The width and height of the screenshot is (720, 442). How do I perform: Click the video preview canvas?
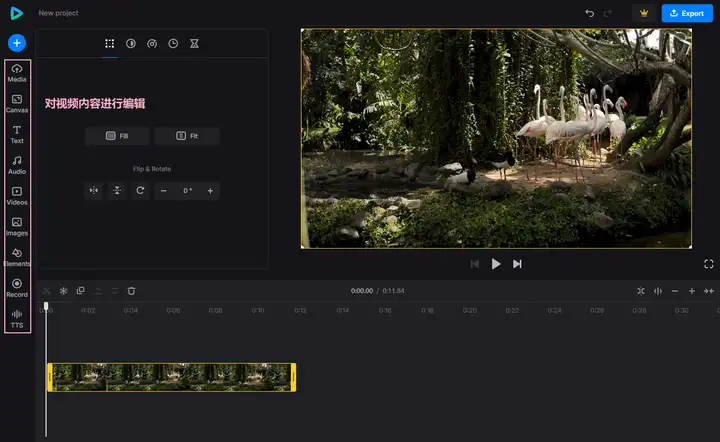click(x=496, y=139)
